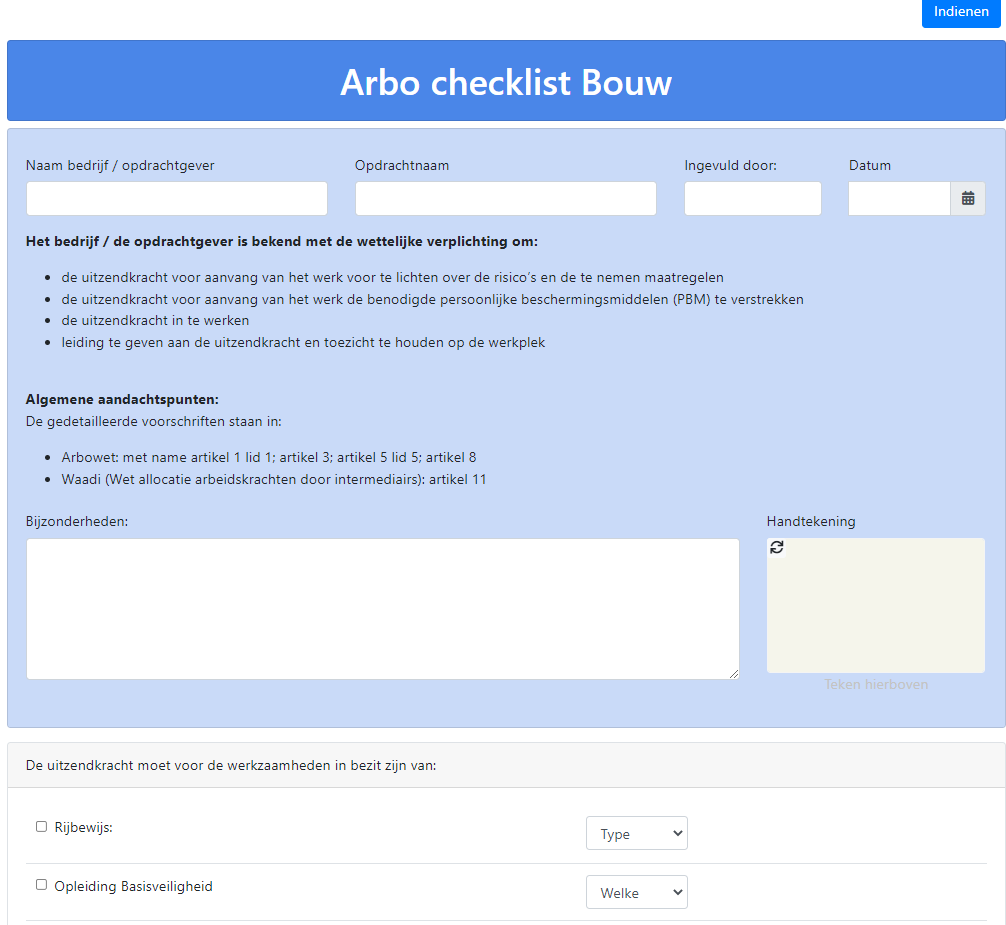The image size is (1006, 925).
Task: Open the Welke dropdown for Opleiding Basisveiligheid
Action: 636,891
